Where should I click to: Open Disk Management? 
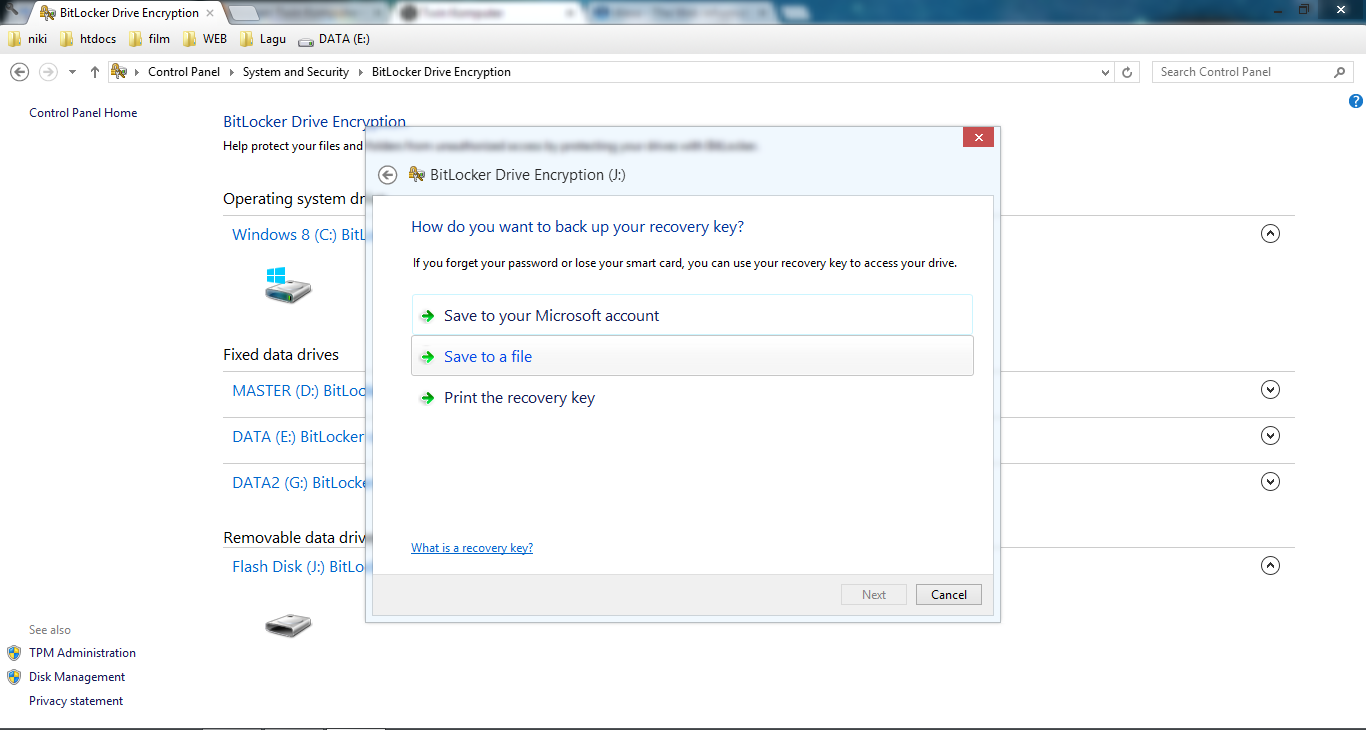(x=77, y=677)
